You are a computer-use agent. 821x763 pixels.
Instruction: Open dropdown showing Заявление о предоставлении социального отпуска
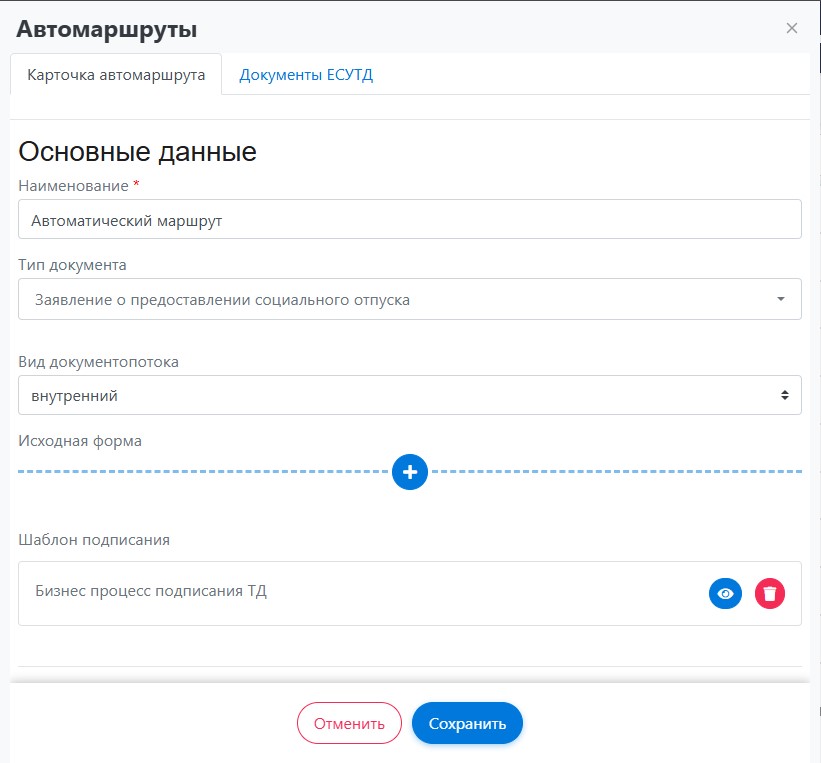coord(400,299)
